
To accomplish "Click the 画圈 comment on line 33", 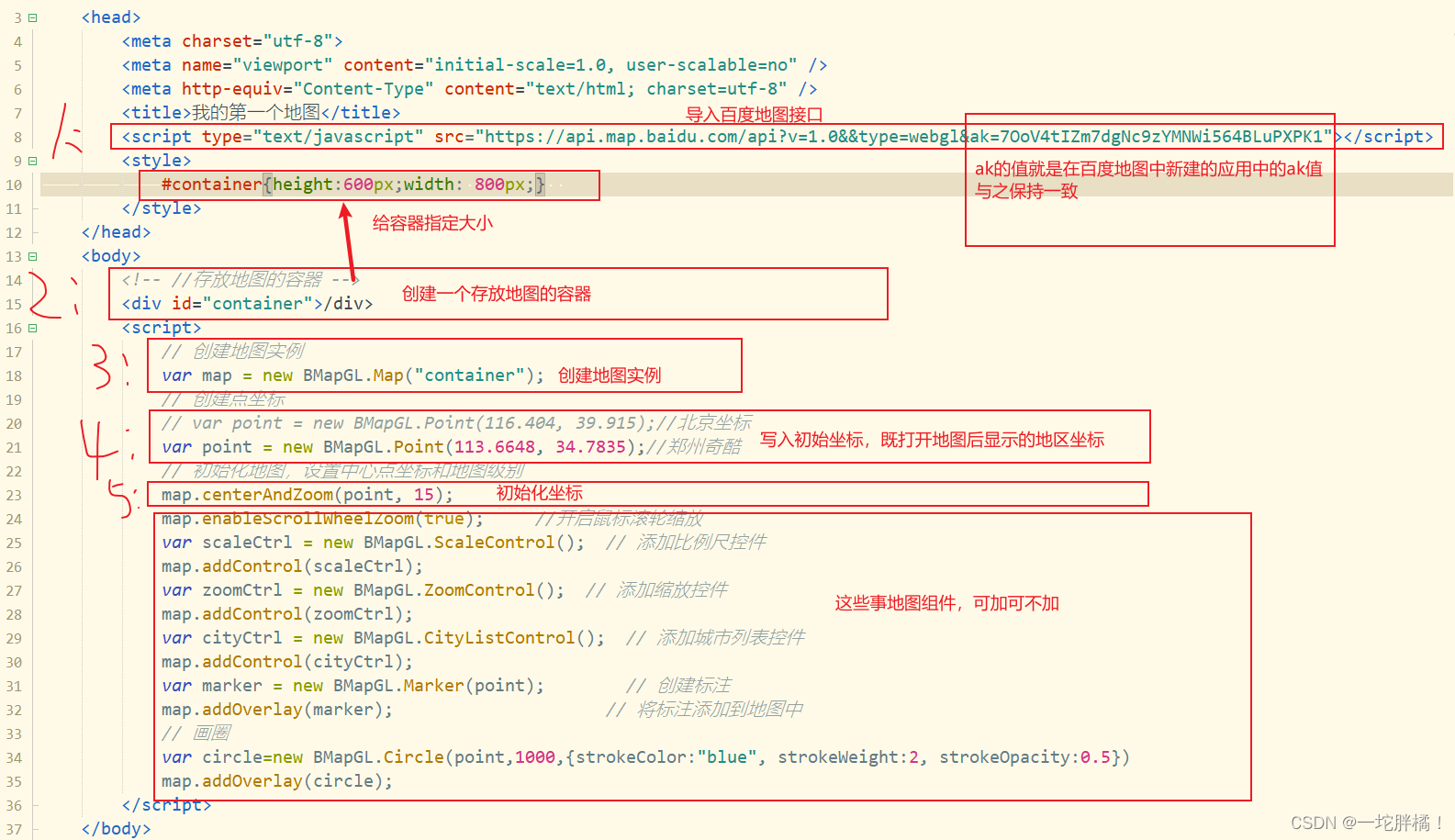I will click(196, 734).
